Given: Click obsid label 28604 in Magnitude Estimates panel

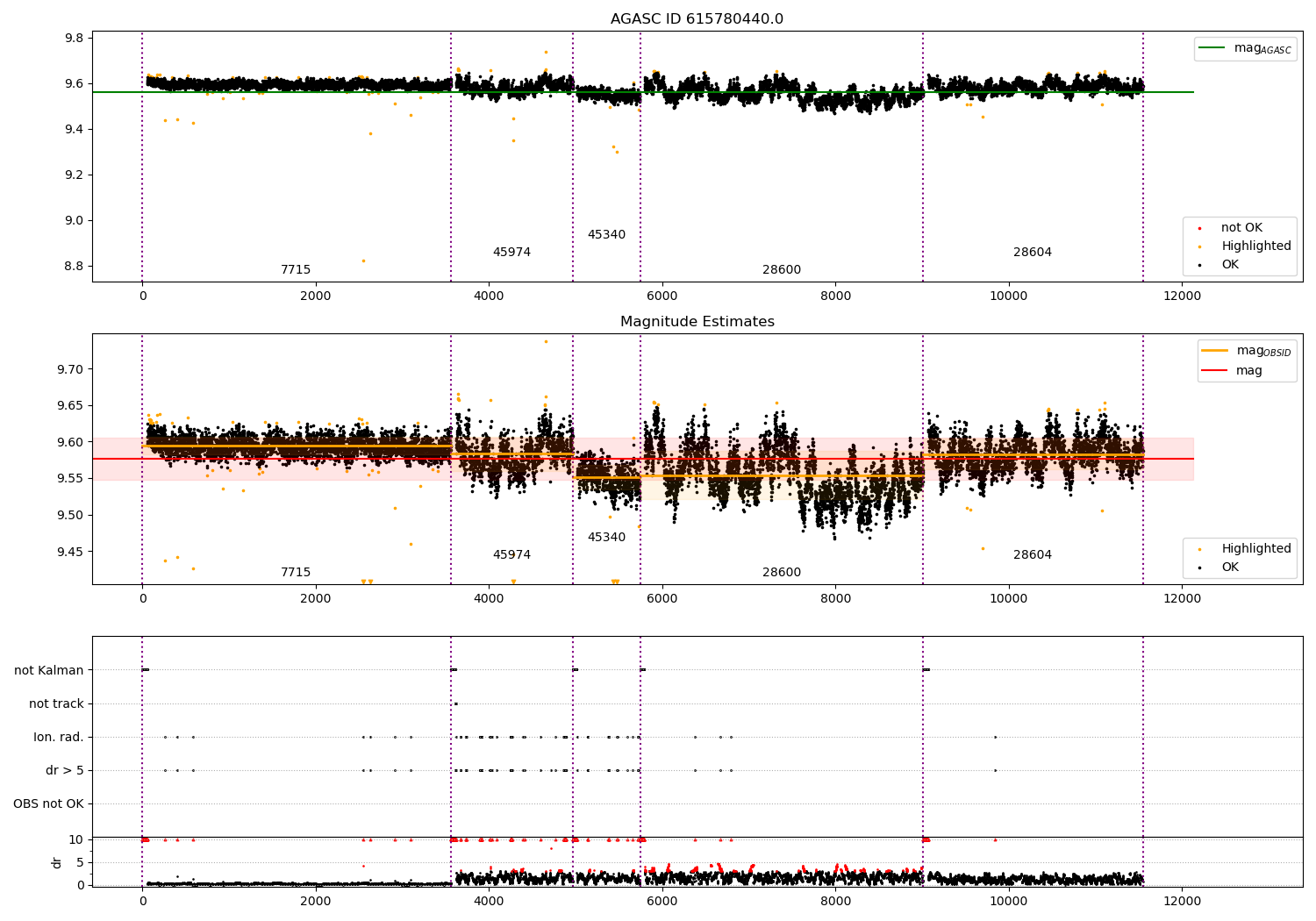Looking at the screenshot, I should point(1033,555).
